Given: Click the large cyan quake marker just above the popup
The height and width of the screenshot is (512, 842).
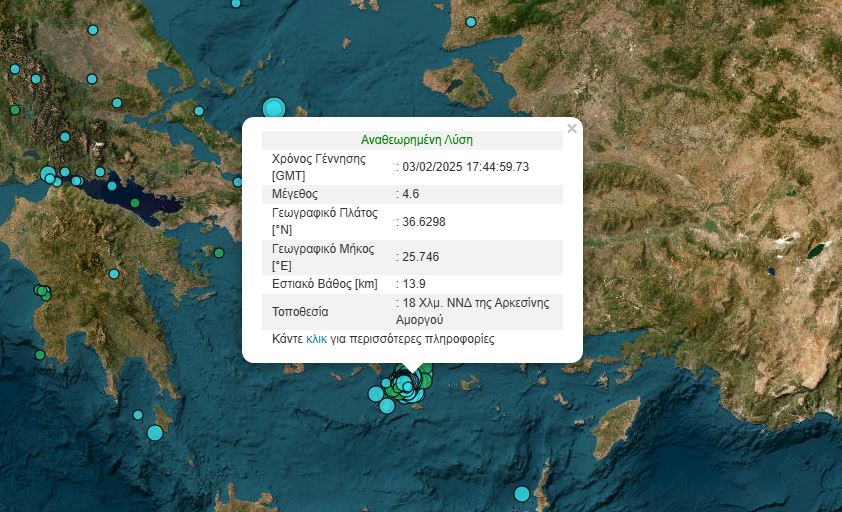Looking at the screenshot, I should 274,108.
